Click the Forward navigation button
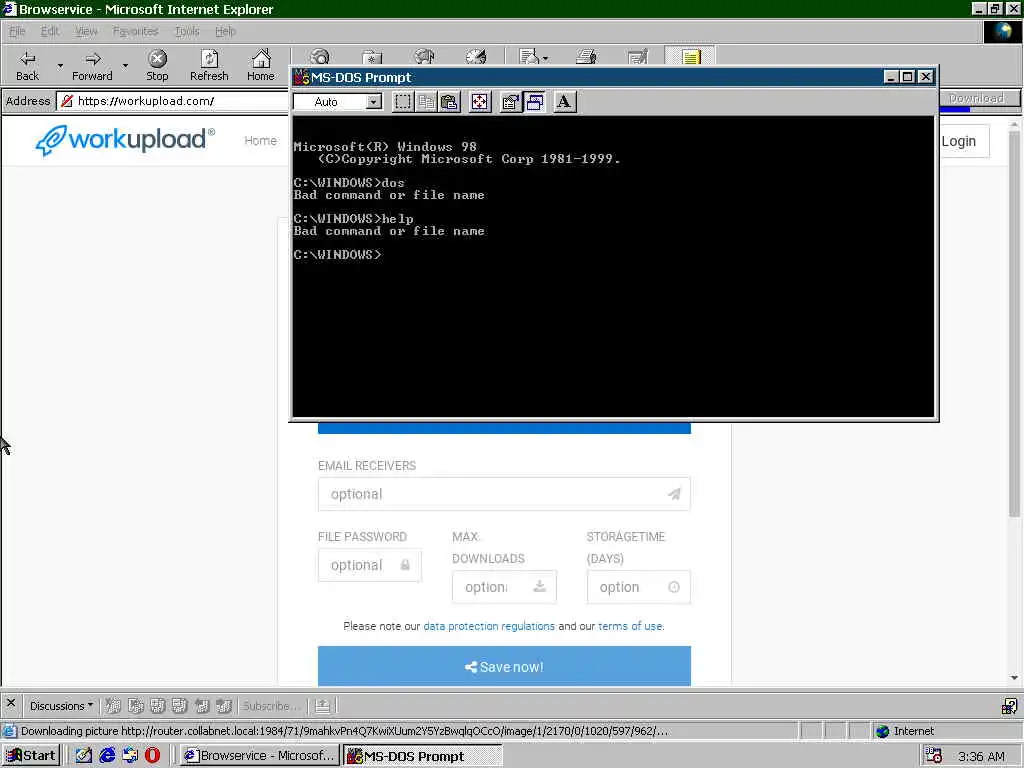 click(92, 66)
